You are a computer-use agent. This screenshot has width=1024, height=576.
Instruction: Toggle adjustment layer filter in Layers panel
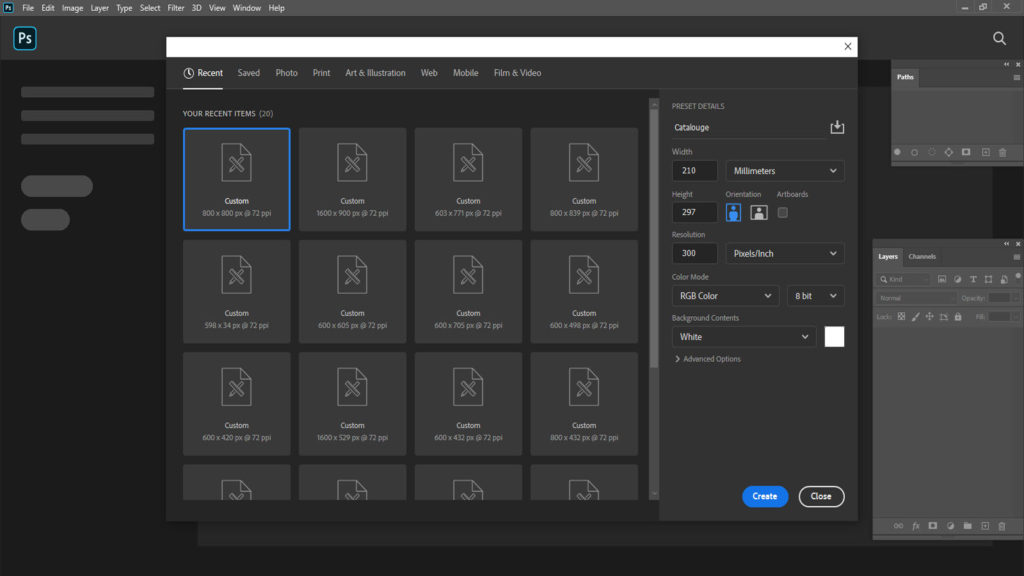pyautogui.click(x=957, y=279)
